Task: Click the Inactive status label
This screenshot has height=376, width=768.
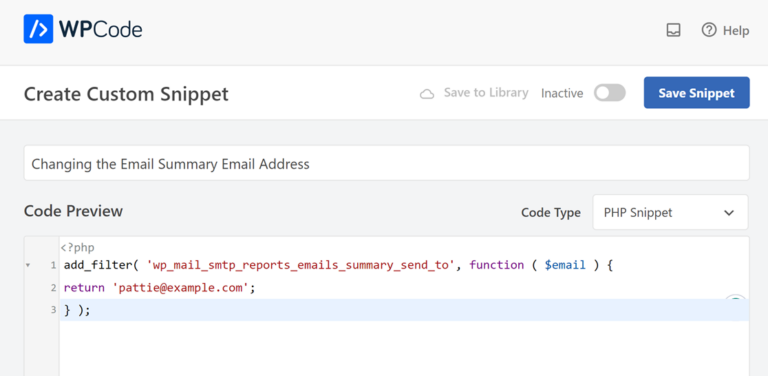Action: 562,93
